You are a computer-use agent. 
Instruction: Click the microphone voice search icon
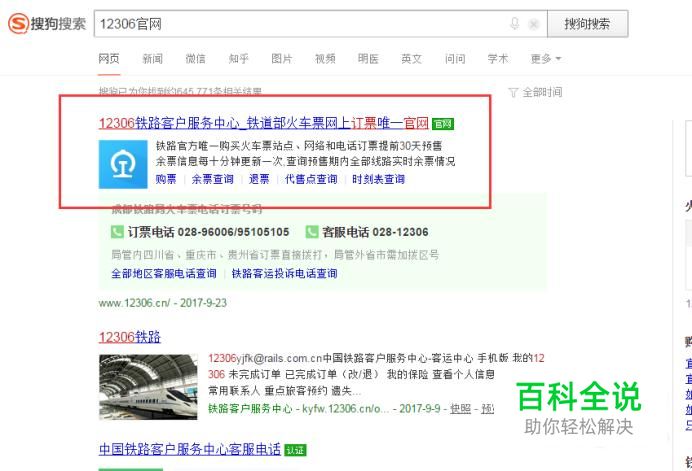pyautogui.click(x=514, y=23)
